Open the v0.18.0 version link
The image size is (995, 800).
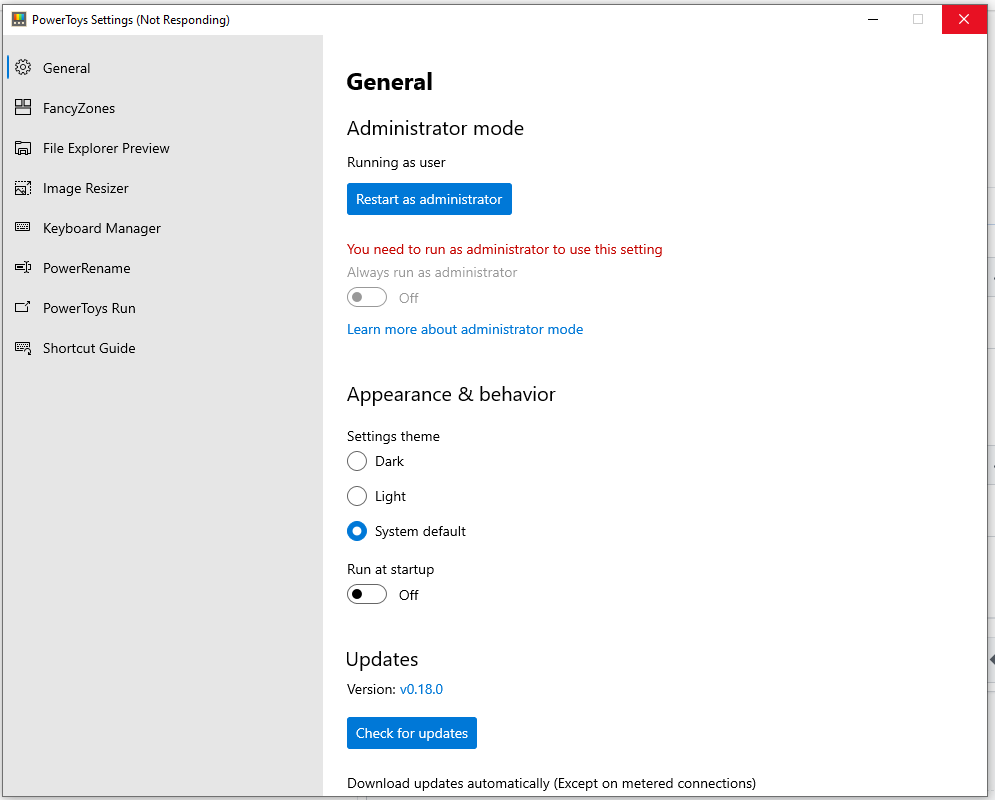click(x=421, y=689)
